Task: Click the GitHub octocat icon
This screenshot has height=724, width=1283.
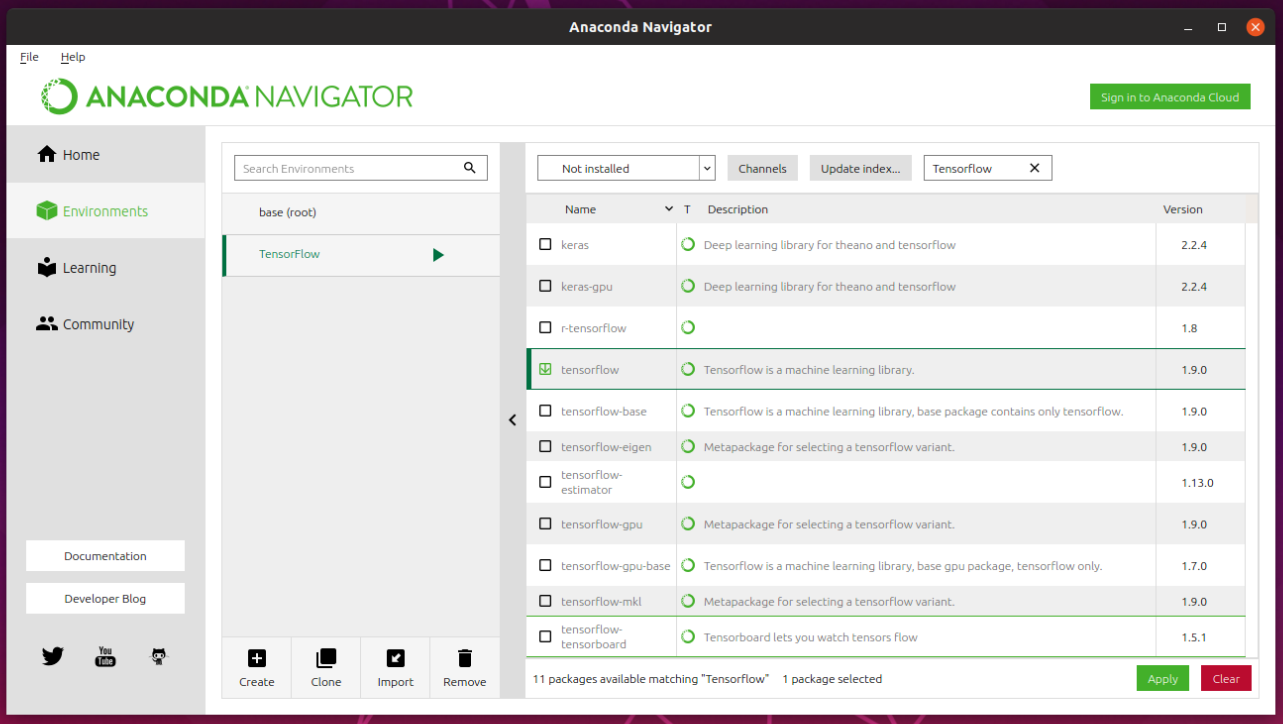Action: 158,657
